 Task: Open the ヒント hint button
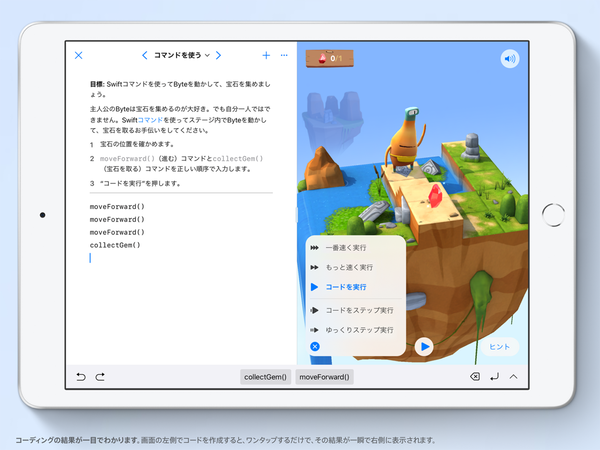coord(500,347)
